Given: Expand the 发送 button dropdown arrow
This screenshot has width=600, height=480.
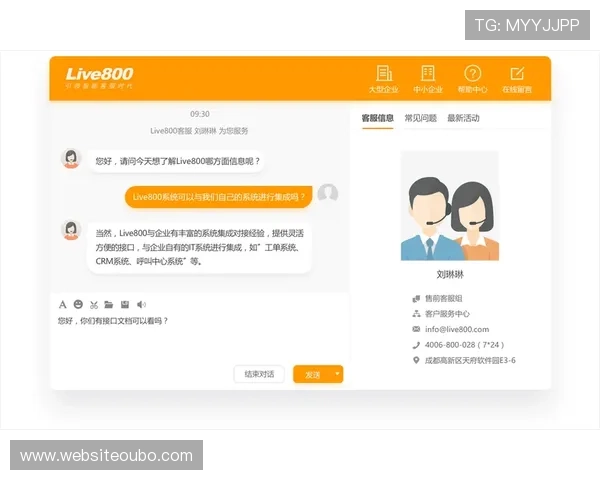Looking at the screenshot, I should [x=337, y=374].
